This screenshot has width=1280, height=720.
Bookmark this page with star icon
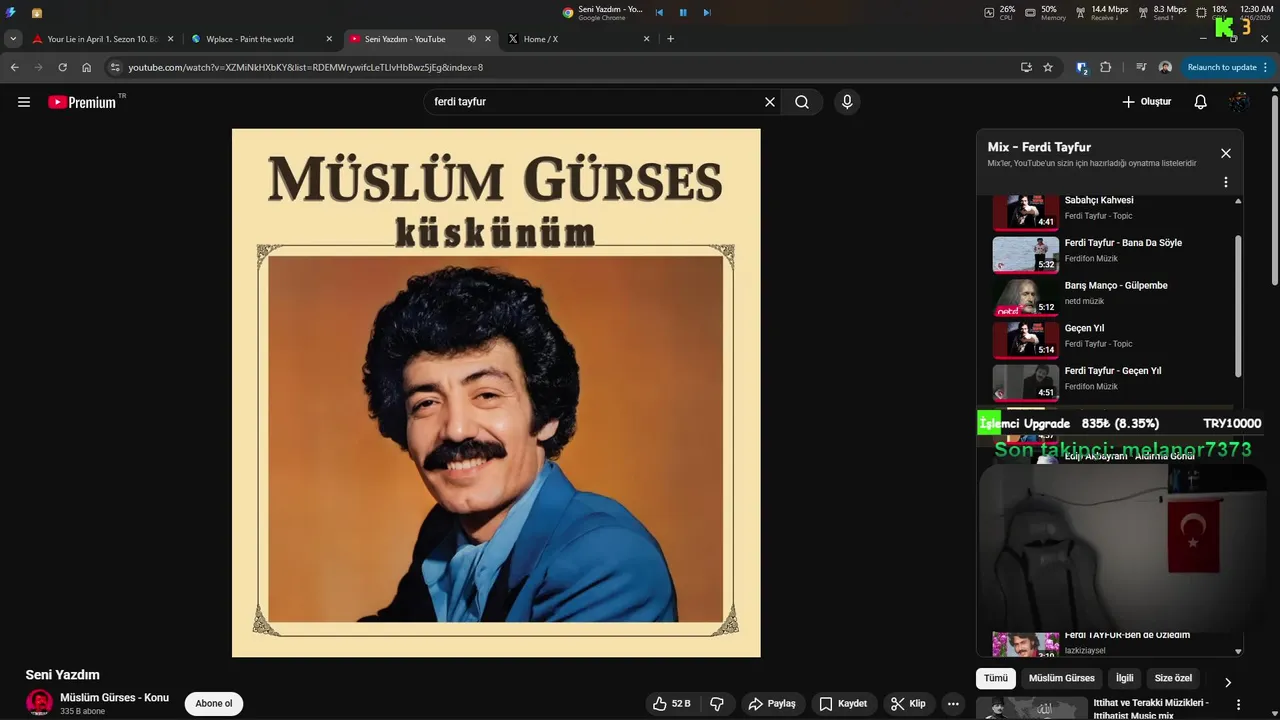click(x=1048, y=67)
